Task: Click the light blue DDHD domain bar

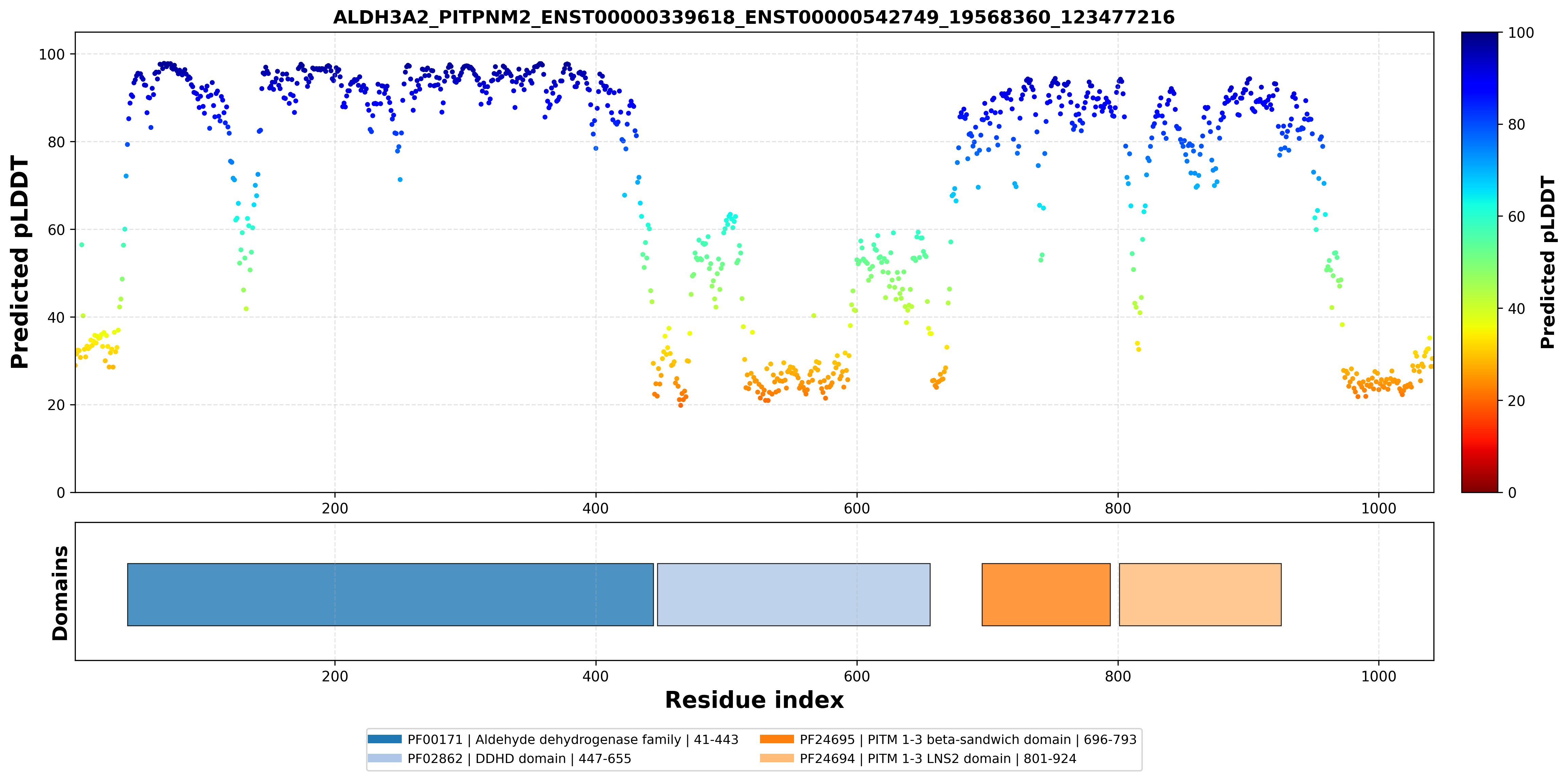Action: click(794, 594)
